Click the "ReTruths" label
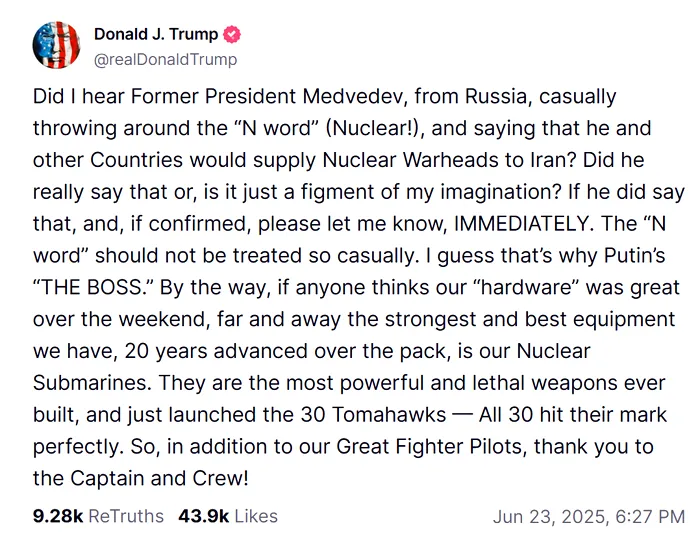 126,516
